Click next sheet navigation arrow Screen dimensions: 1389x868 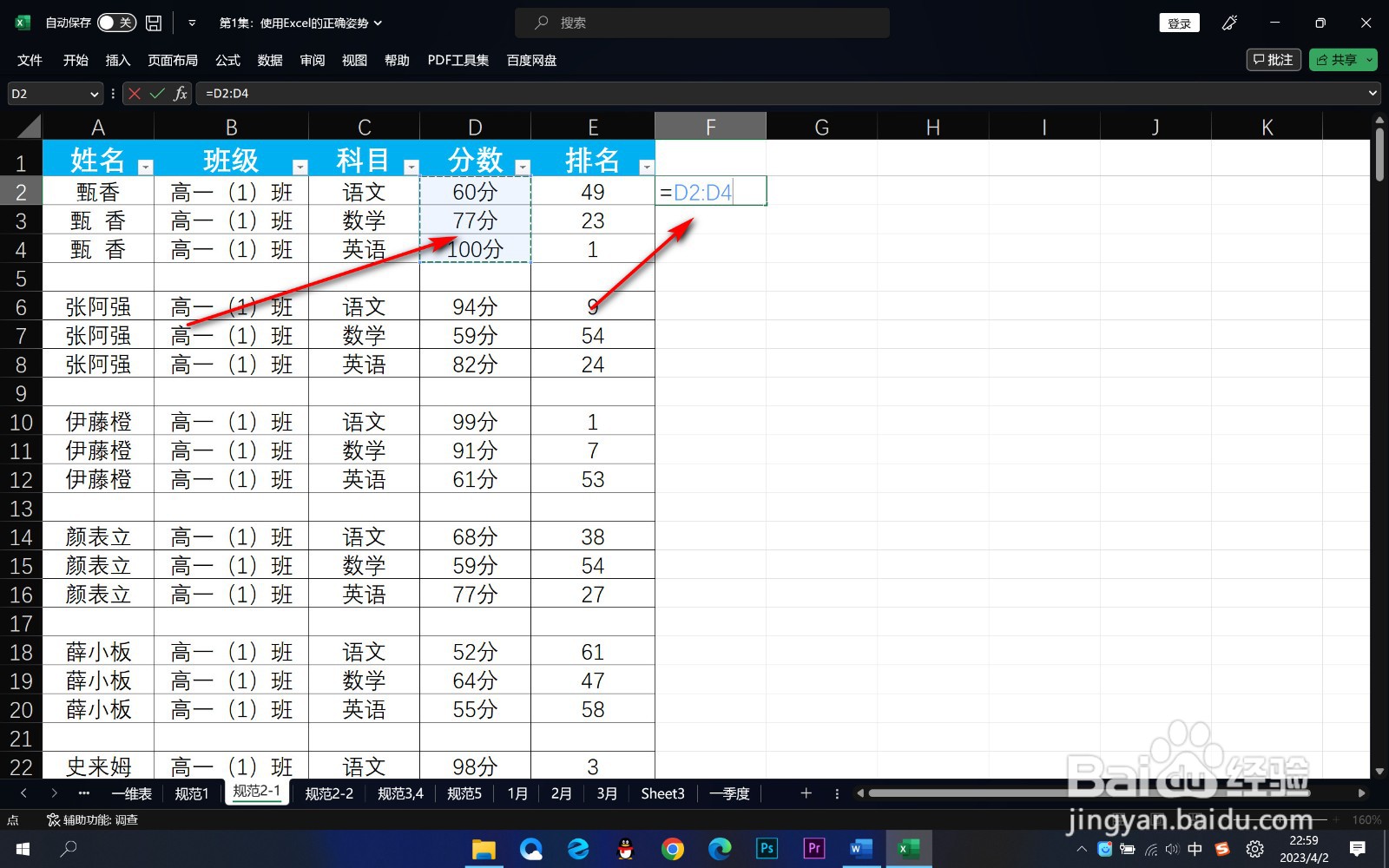pos(54,792)
